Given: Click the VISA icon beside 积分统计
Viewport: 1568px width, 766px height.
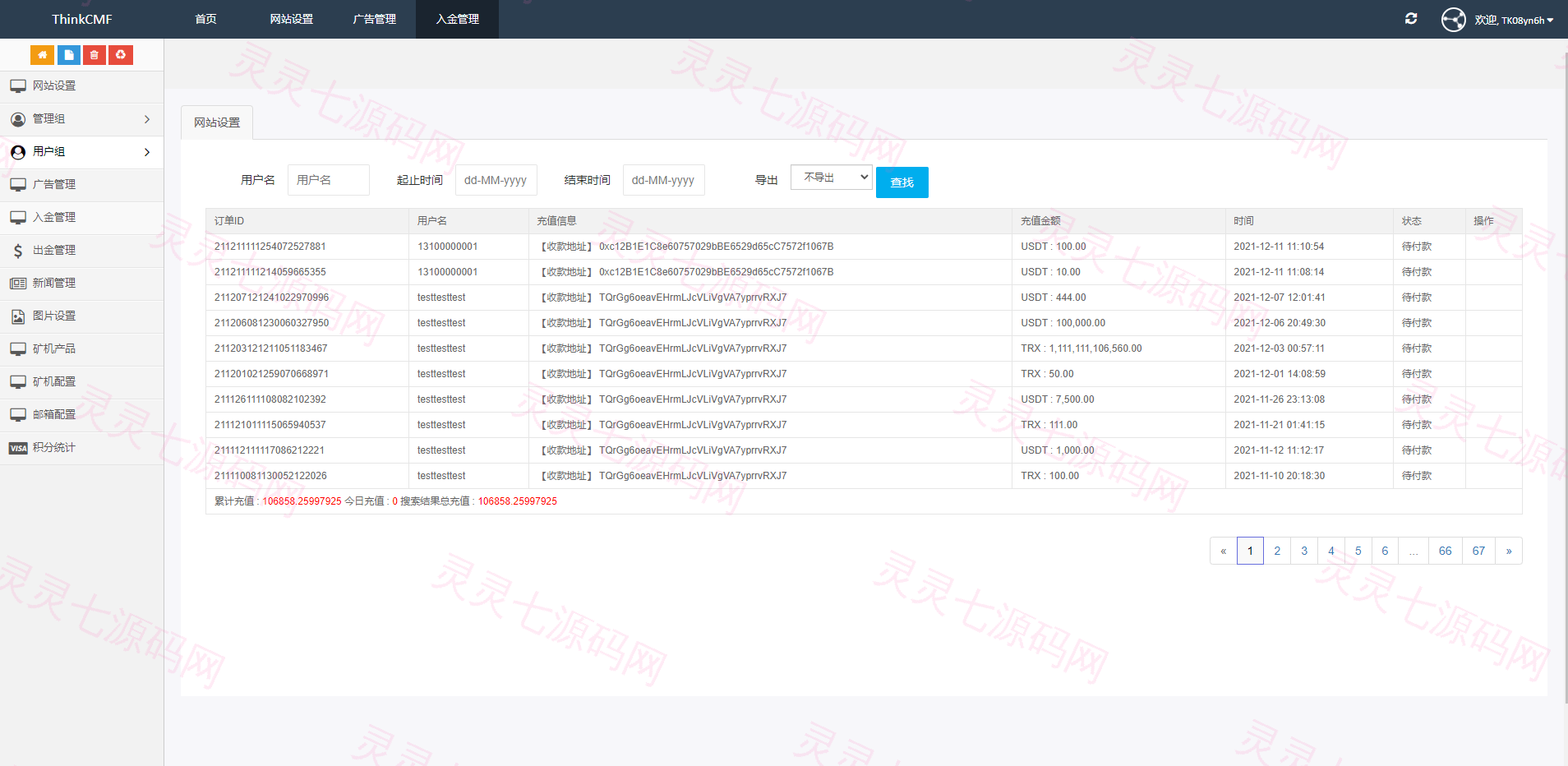Looking at the screenshot, I should click(x=18, y=448).
